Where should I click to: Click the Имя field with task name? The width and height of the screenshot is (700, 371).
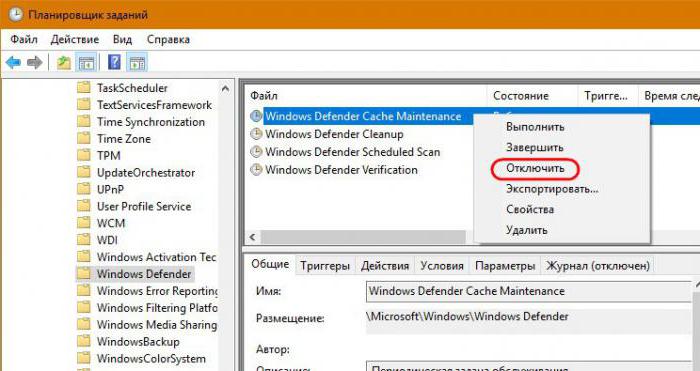click(x=528, y=292)
